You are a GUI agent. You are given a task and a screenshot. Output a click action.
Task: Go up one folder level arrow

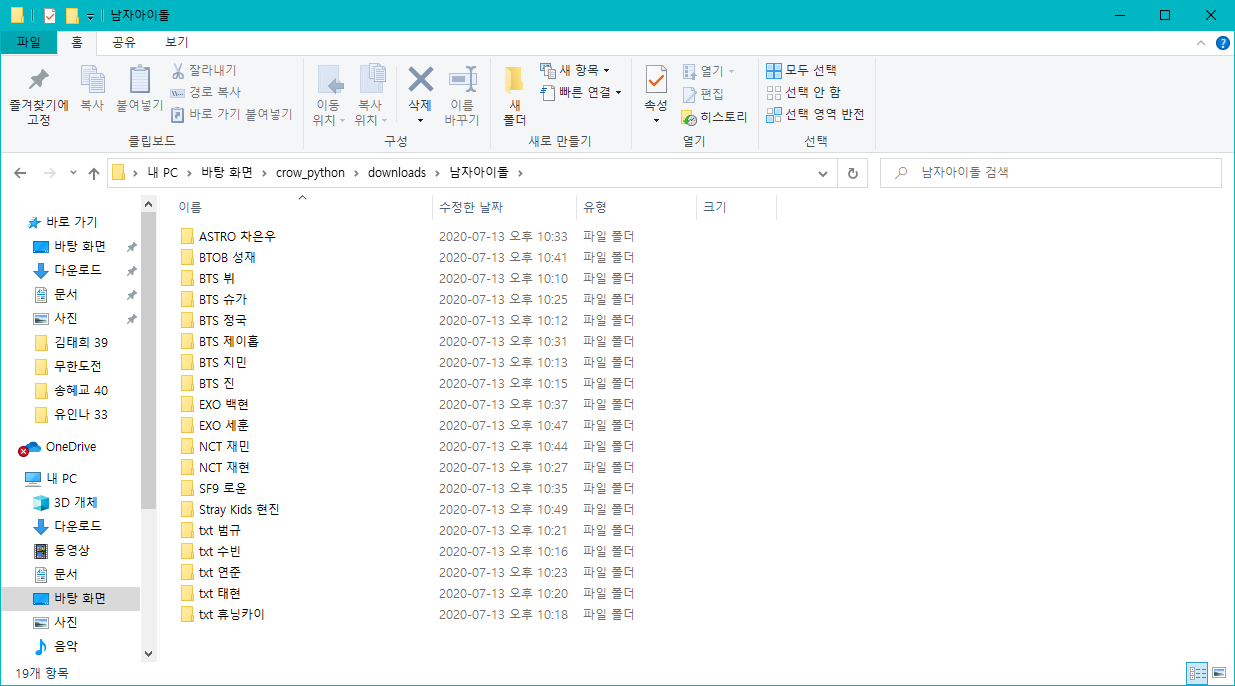[94, 173]
